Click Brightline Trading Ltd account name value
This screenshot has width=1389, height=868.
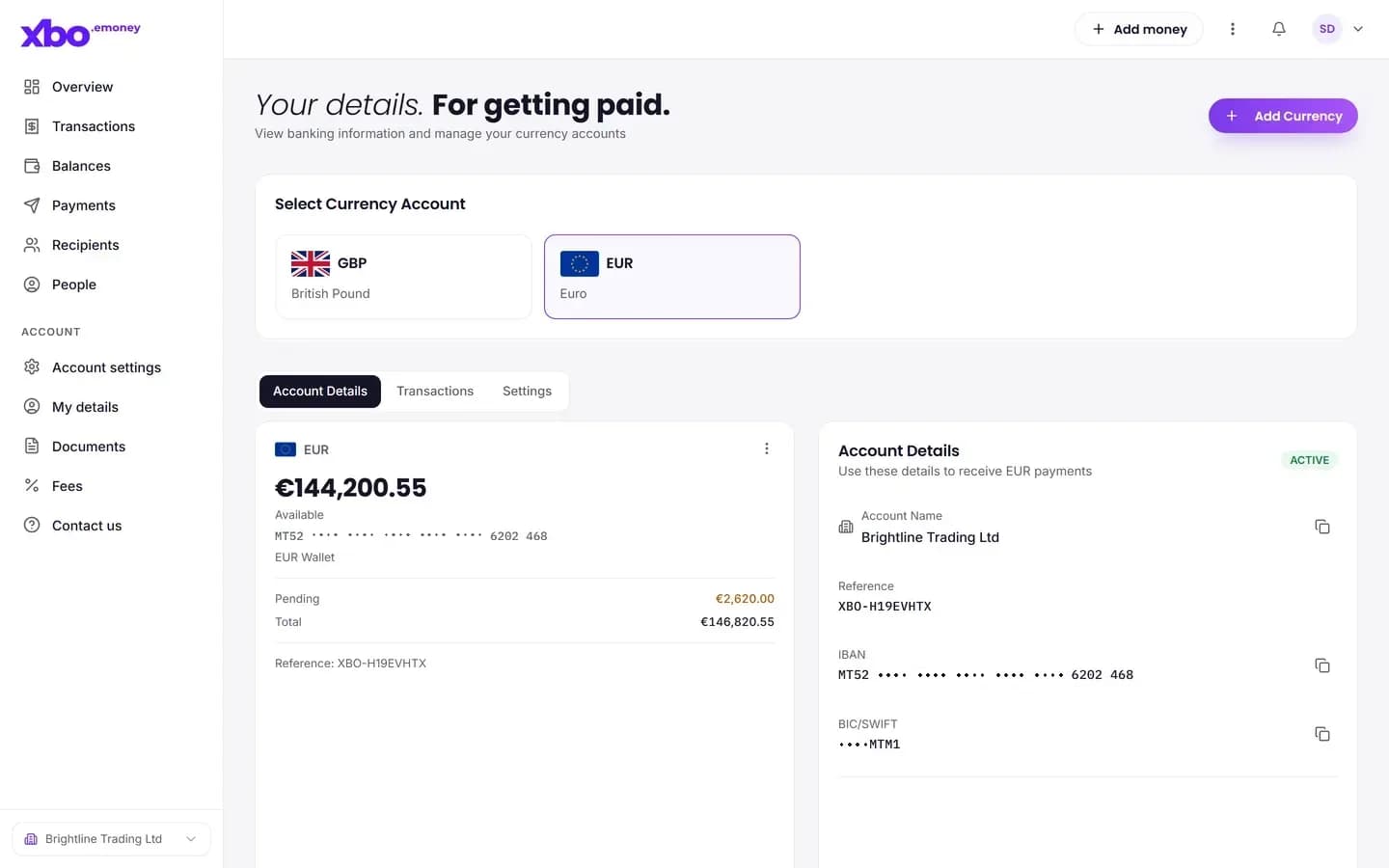pos(930,537)
